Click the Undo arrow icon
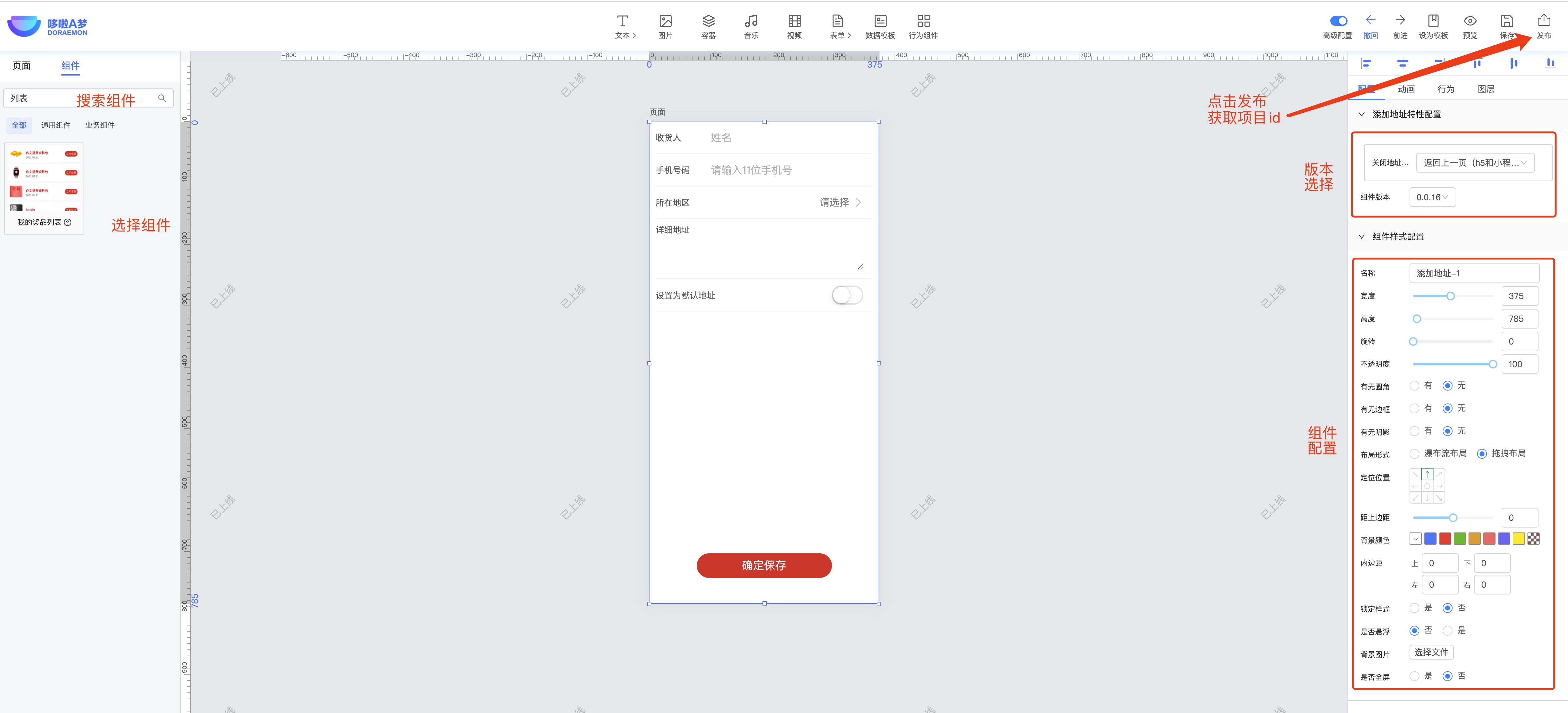The image size is (1568, 713). (x=1370, y=20)
